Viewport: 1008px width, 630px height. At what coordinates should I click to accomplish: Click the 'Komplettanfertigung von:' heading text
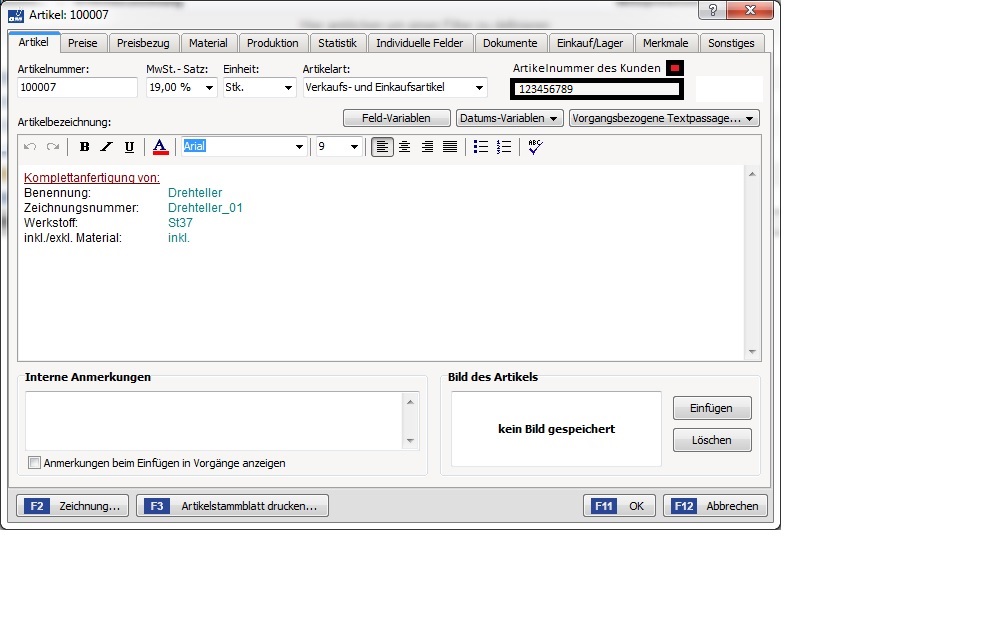pyautogui.click(x=92, y=178)
